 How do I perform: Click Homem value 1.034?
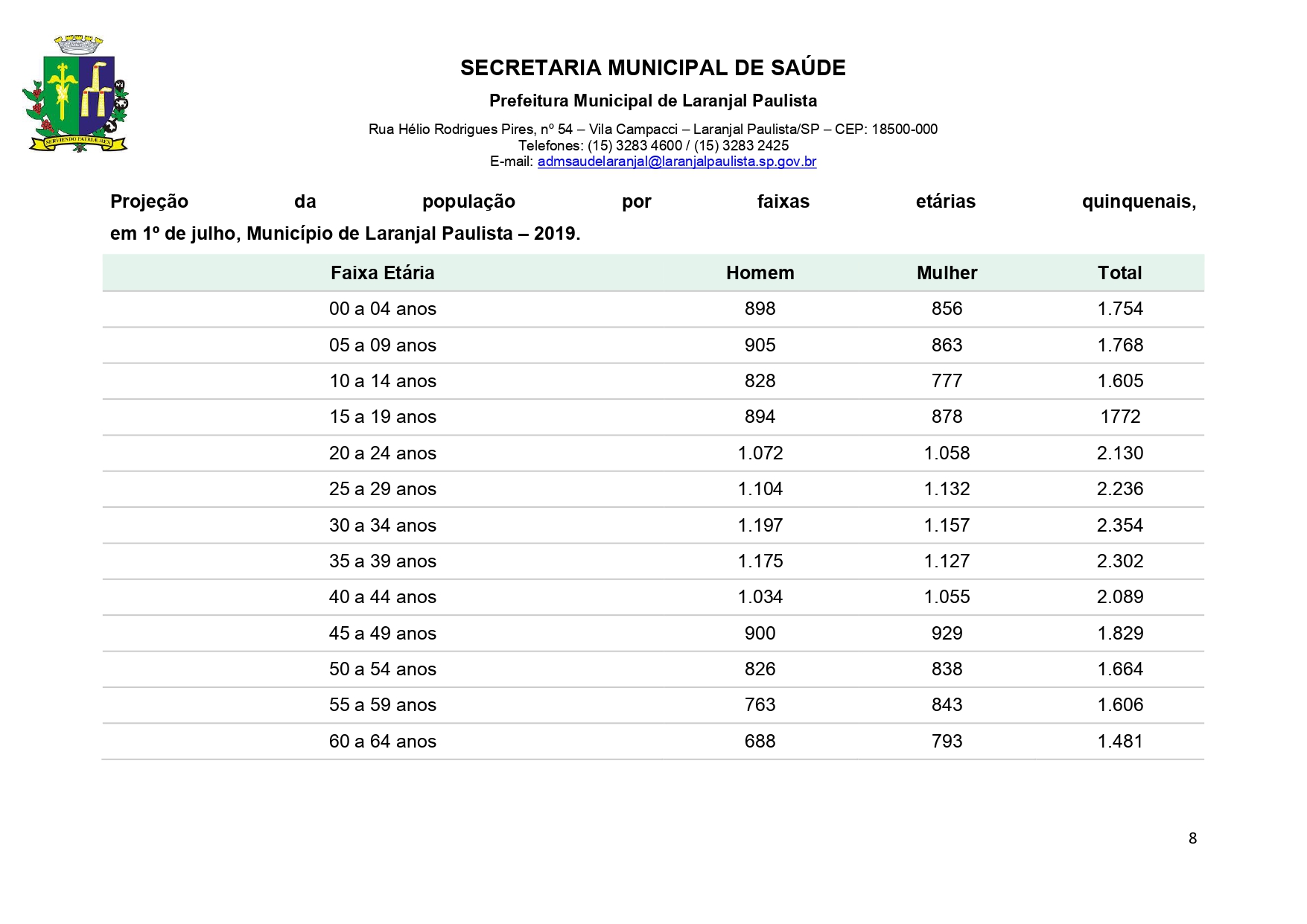pos(760,597)
